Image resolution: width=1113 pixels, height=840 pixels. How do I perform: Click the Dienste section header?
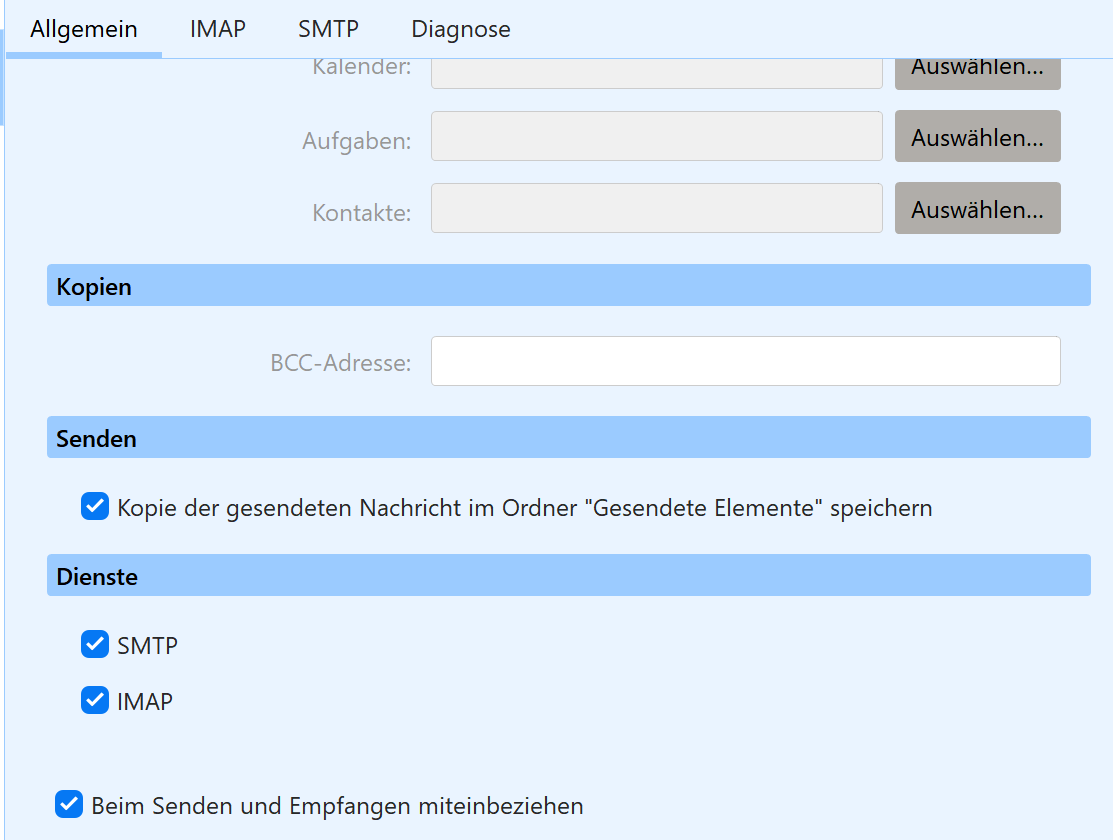pyautogui.click(x=568, y=576)
